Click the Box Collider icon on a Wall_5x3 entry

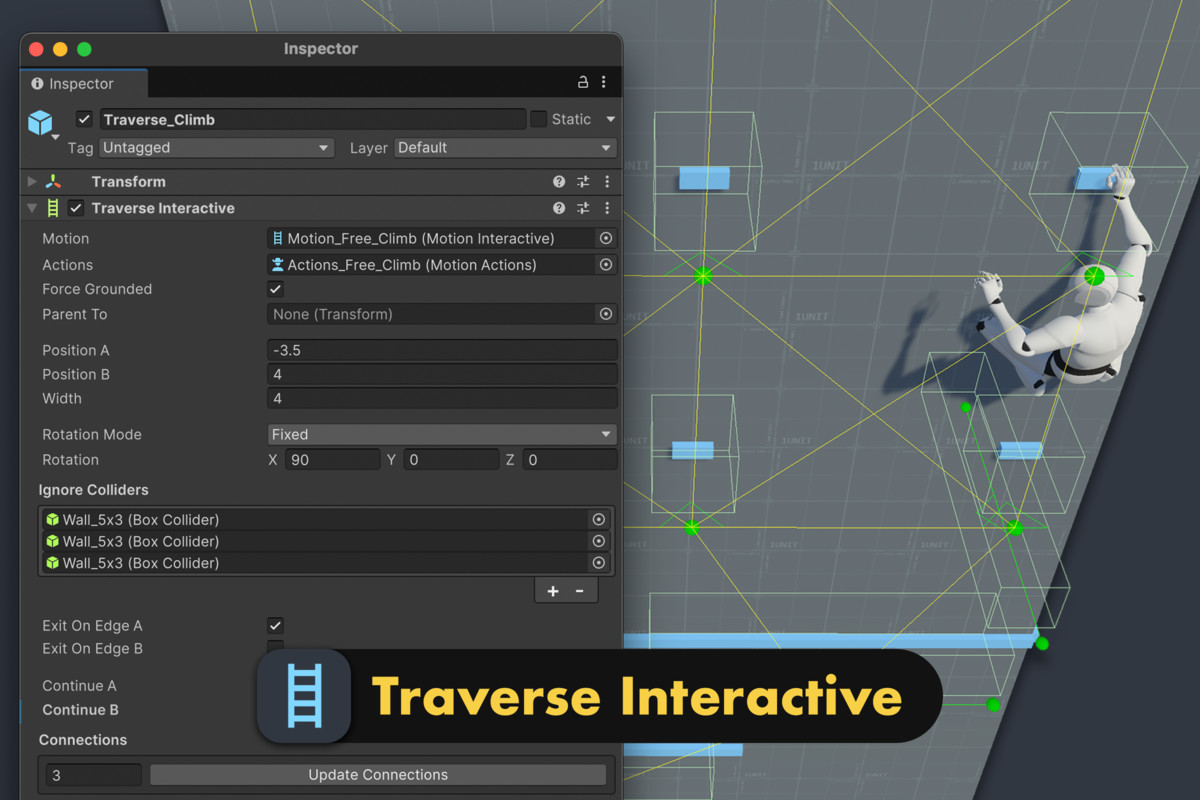52,519
